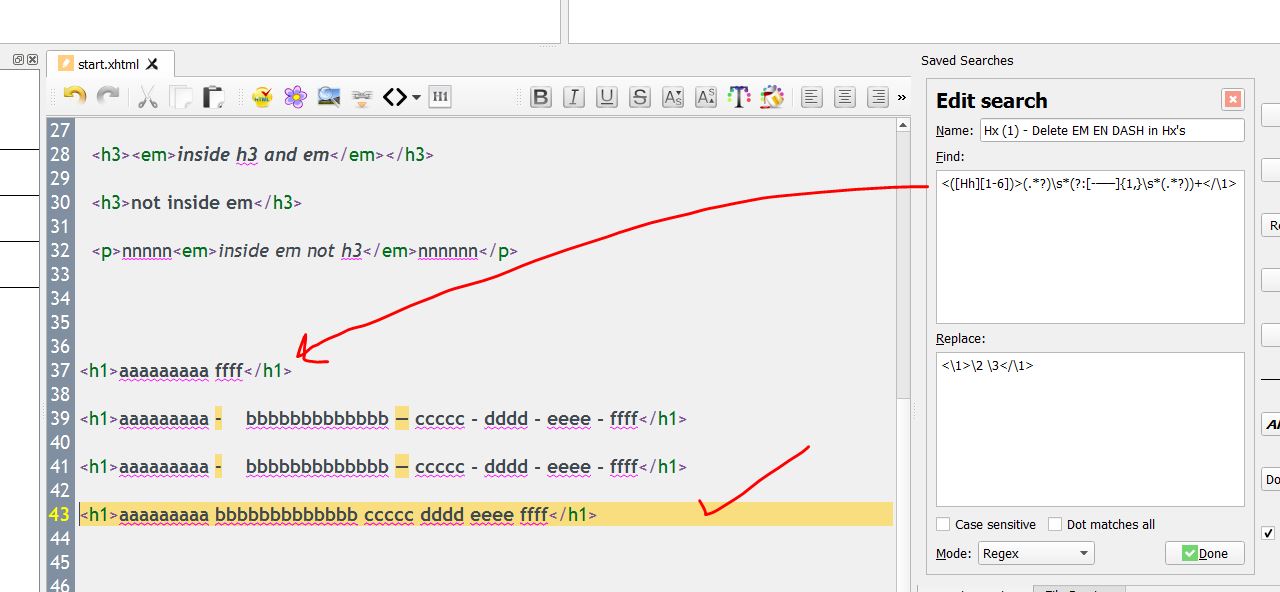This screenshot has height=592, width=1280.
Task: Close the start.xhtml tab
Action: pyautogui.click(x=153, y=64)
